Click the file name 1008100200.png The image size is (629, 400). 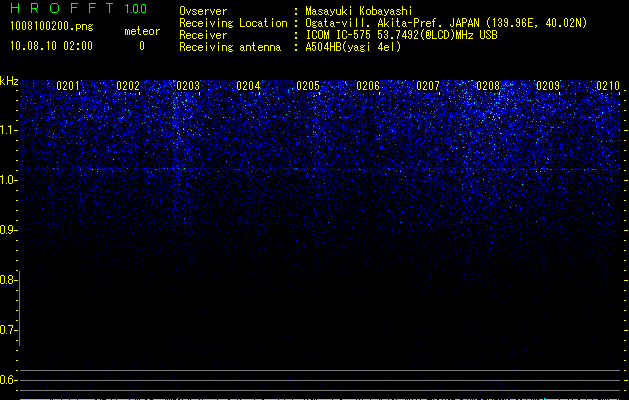[51, 27]
